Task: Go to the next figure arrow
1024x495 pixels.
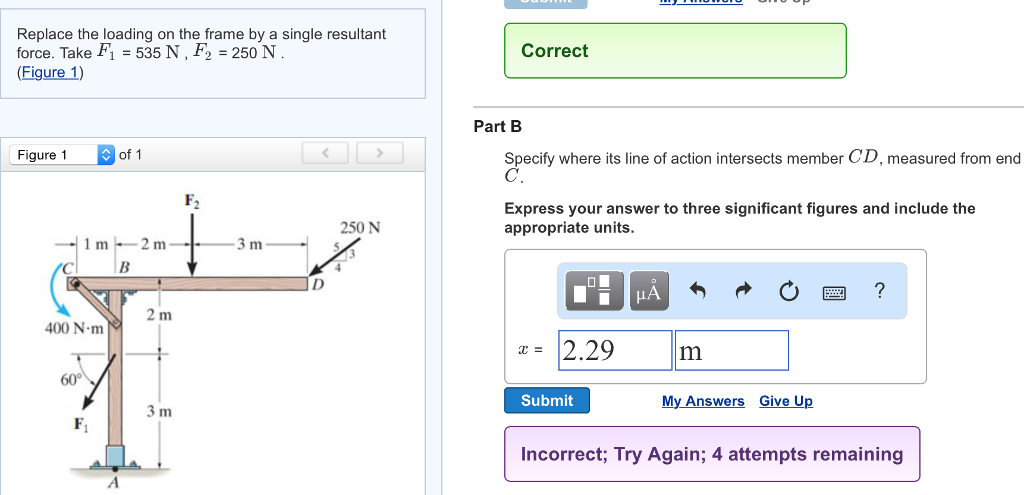Action: pyautogui.click(x=379, y=154)
